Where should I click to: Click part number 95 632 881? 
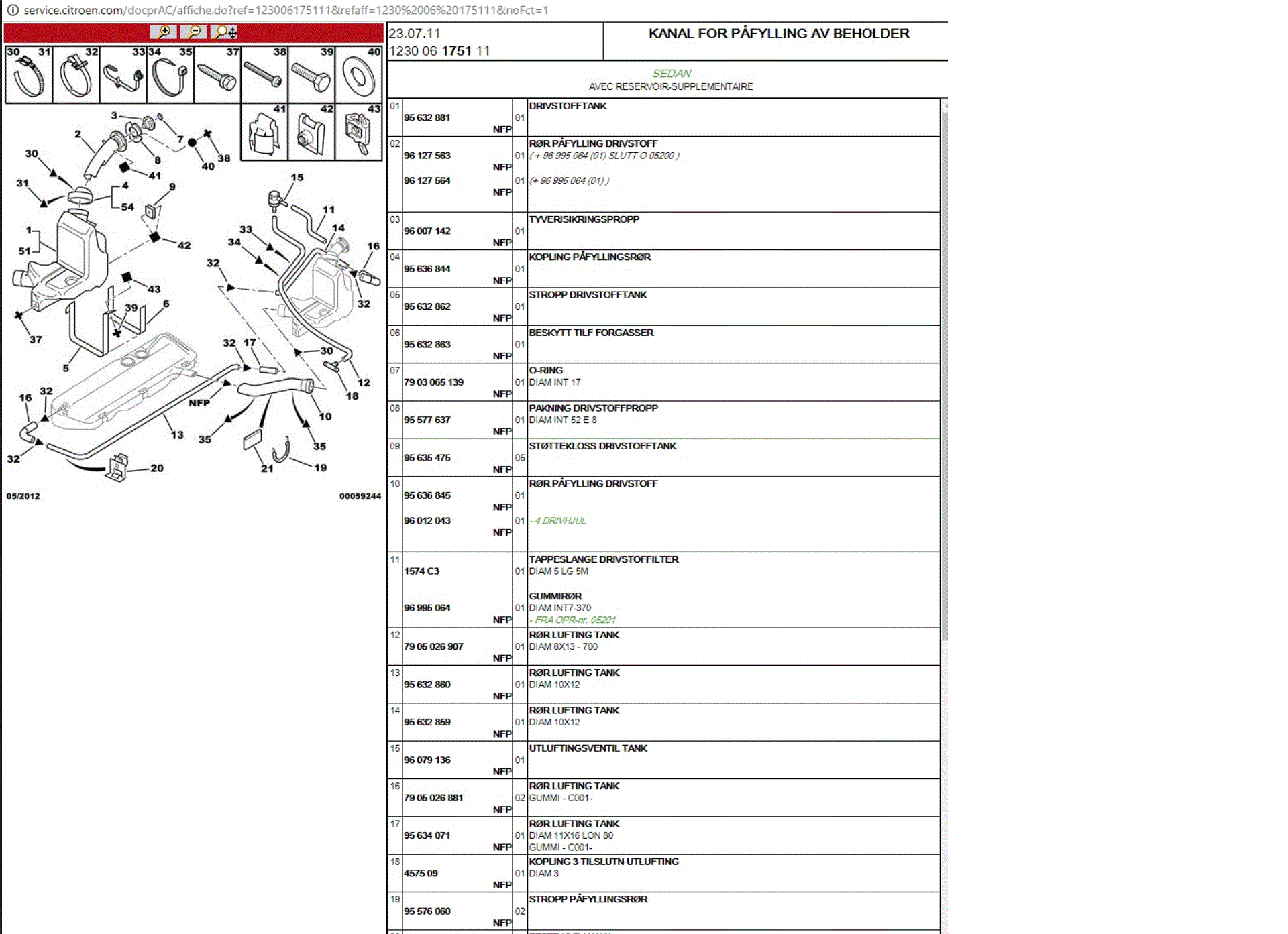(x=427, y=117)
